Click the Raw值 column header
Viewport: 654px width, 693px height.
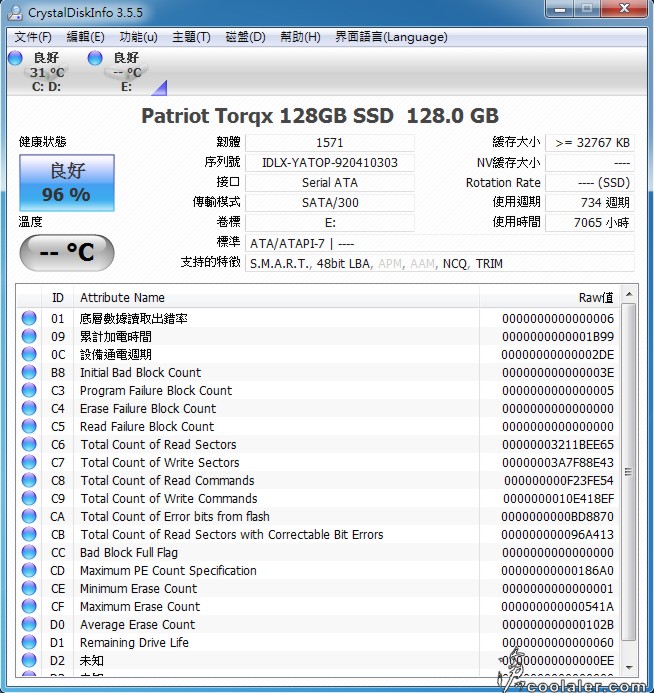[550, 297]
